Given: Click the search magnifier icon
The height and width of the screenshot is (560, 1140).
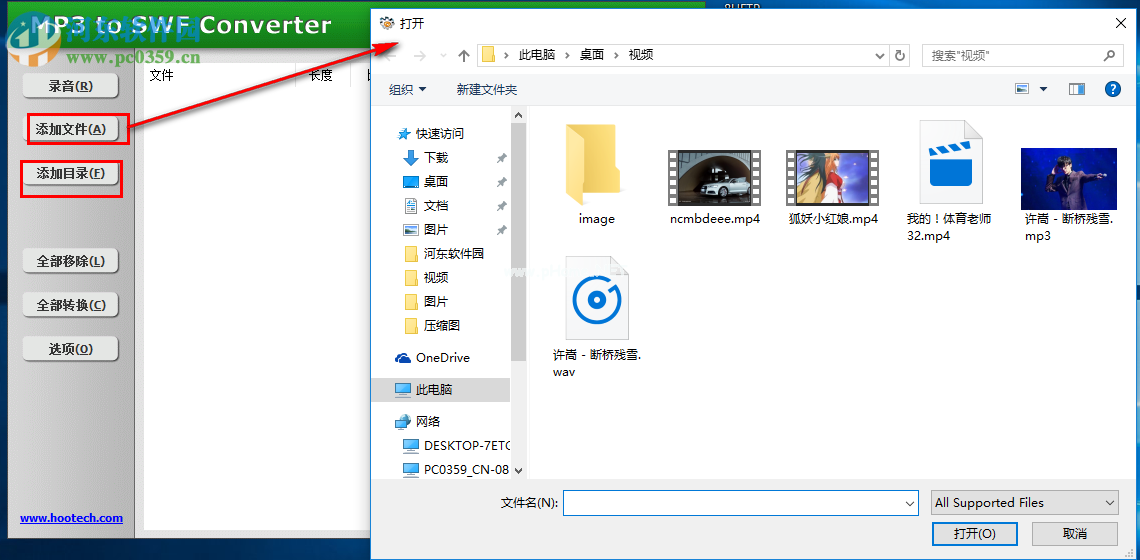Looking at the screenshot, I should click(x=1109, y=55).
